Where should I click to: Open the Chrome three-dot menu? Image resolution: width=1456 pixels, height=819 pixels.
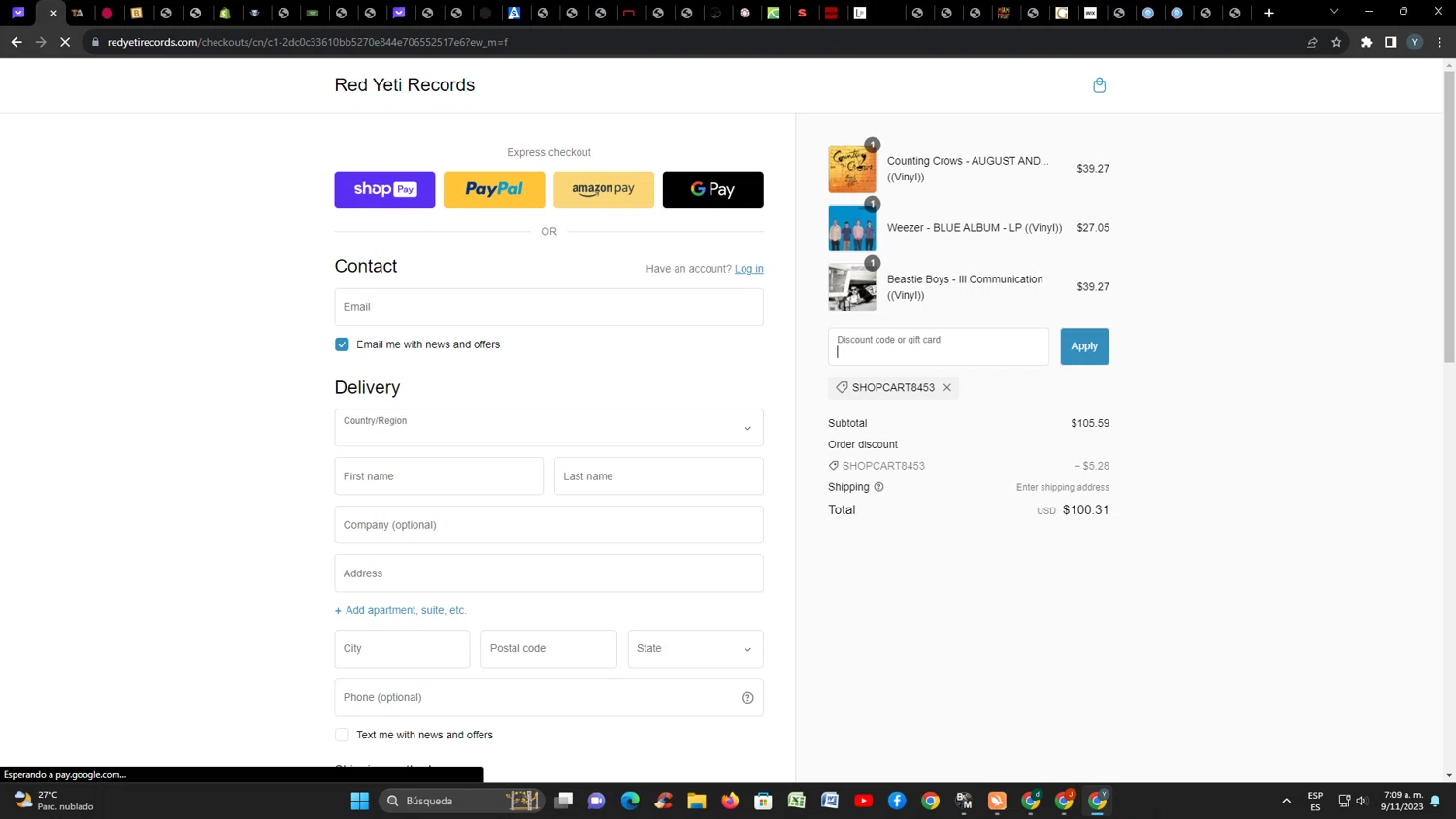point(1439,42)
